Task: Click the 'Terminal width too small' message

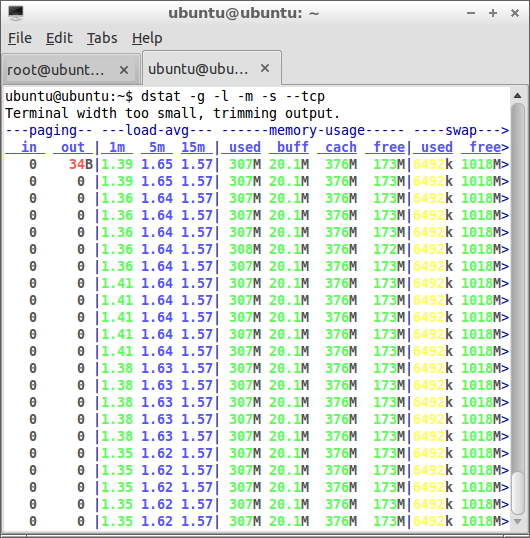Action: coord(172,114)
